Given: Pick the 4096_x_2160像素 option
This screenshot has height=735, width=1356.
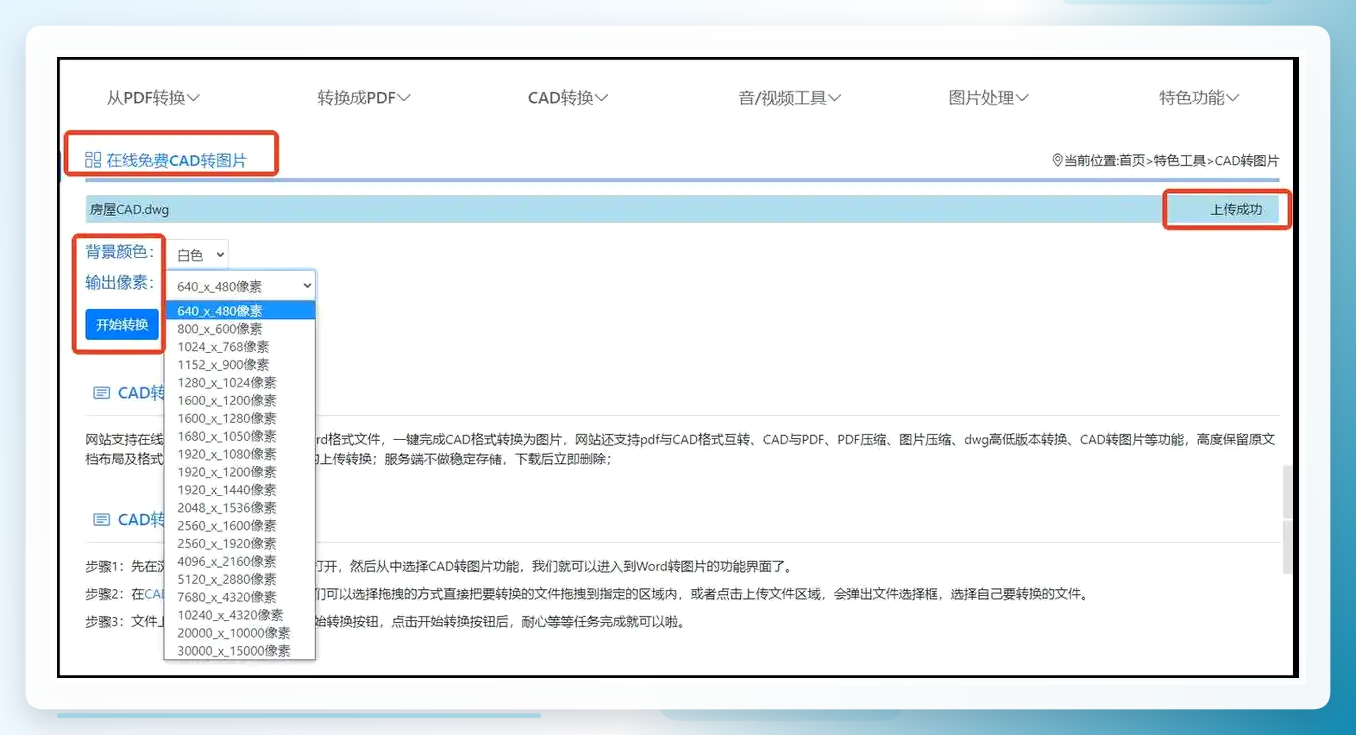Looking at the screenshot, I should pyautogui.click(x=240, y=562).
